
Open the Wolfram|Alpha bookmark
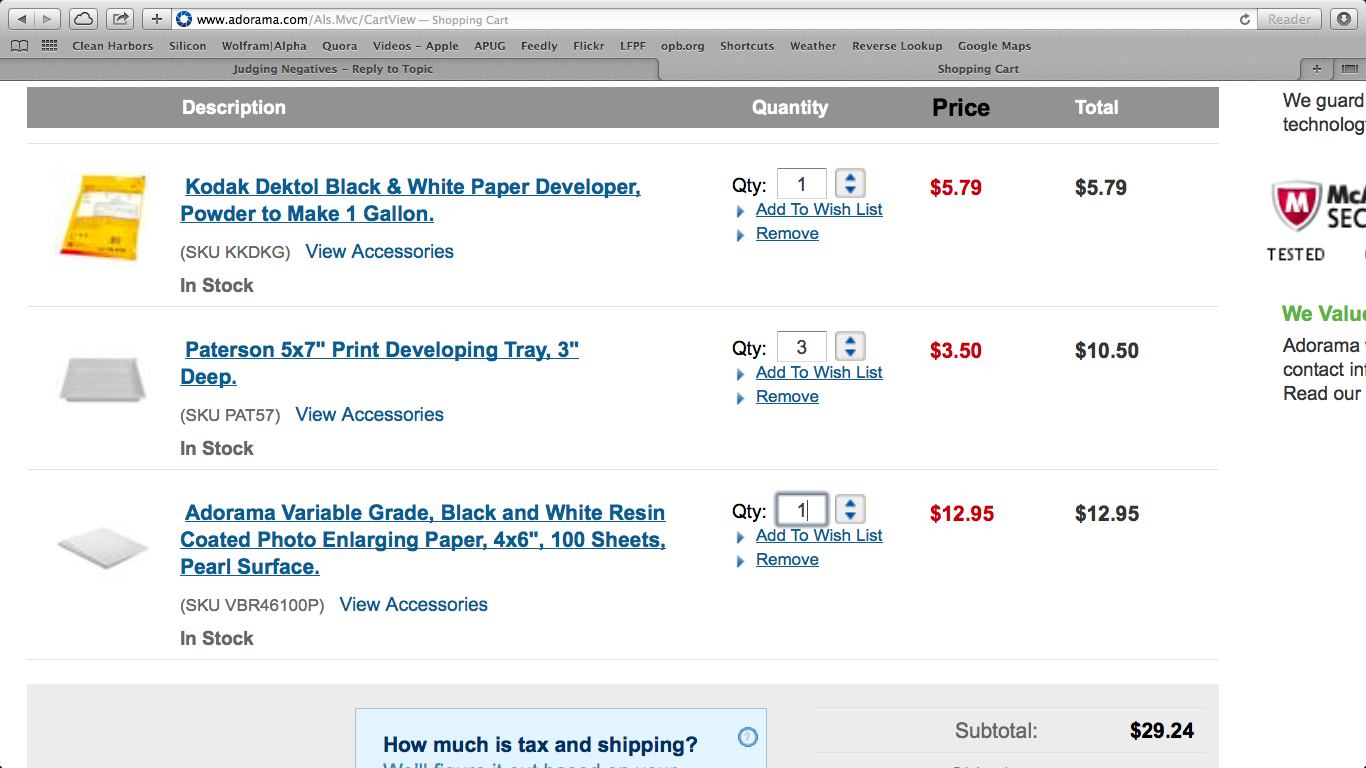264,46
